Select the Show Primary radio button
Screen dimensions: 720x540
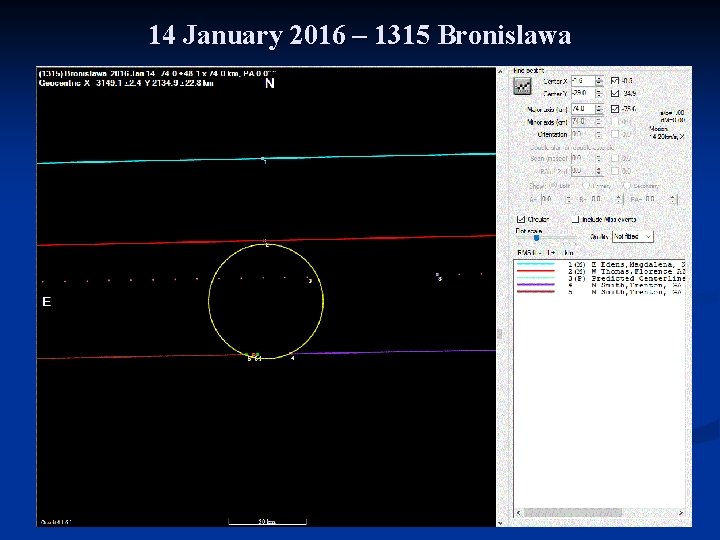(585, 186)
